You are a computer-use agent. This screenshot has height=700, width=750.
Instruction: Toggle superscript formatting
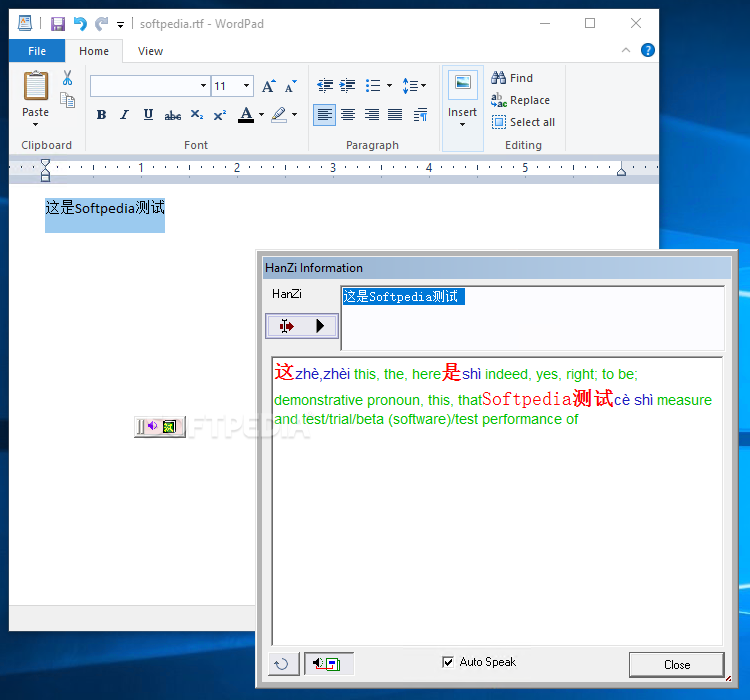[220, 115]
